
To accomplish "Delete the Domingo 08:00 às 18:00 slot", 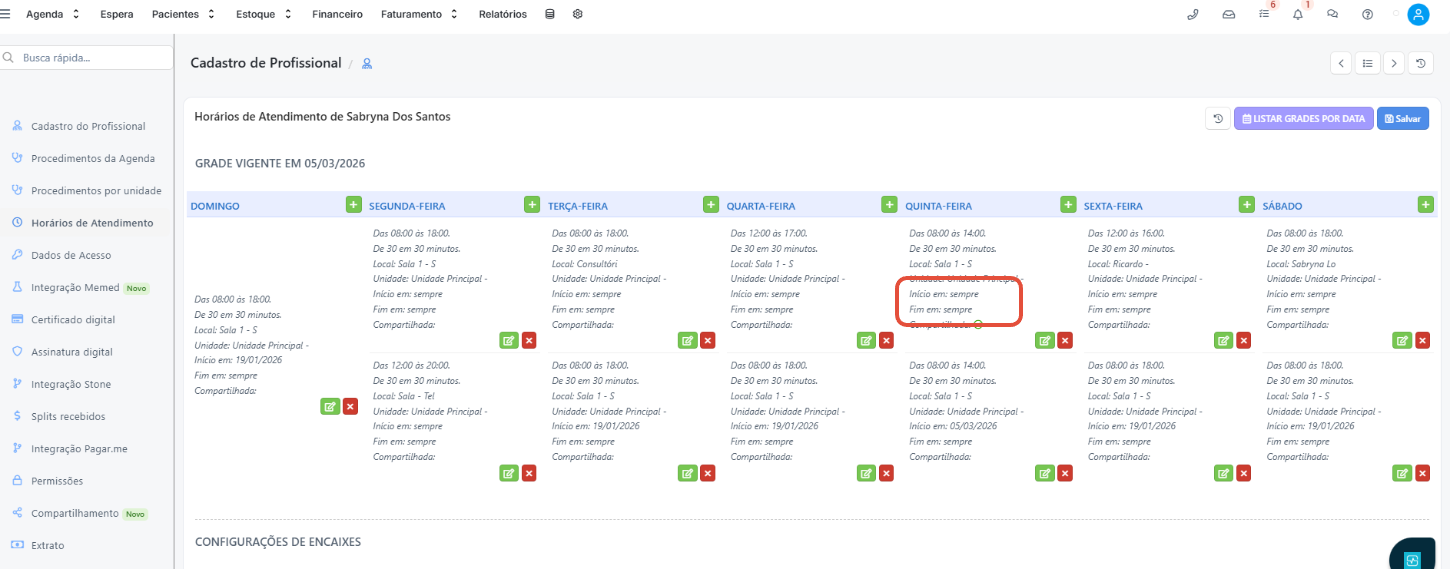I will (x=350, y=406).
